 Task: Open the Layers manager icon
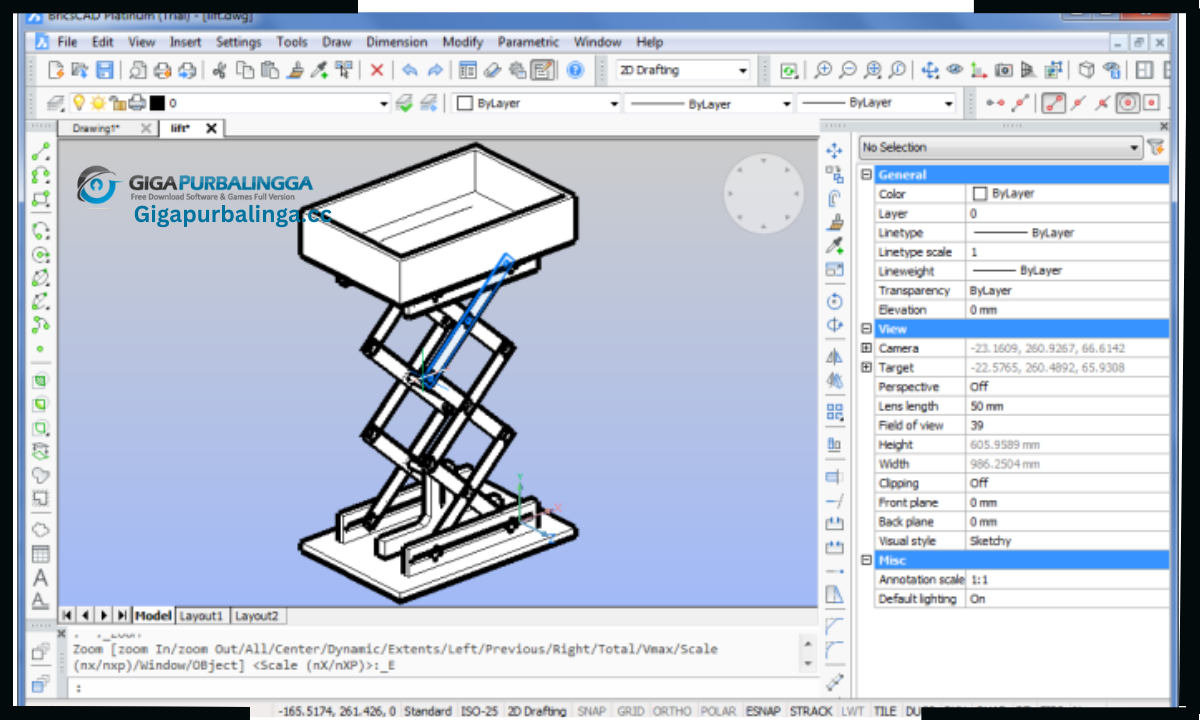(56, 103)
